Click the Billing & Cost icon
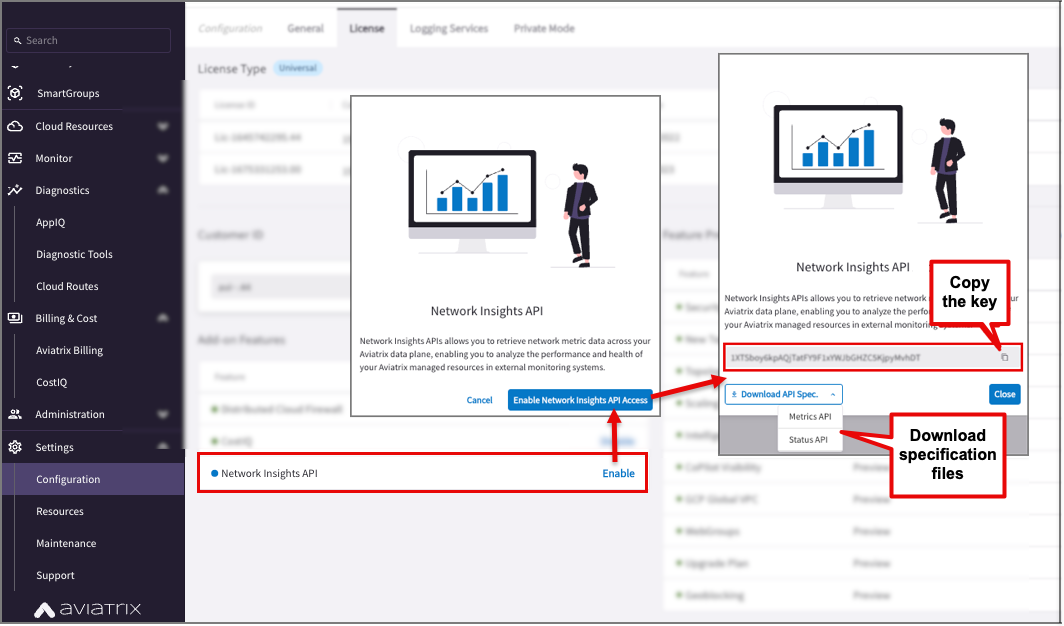 tap(14, 318)
